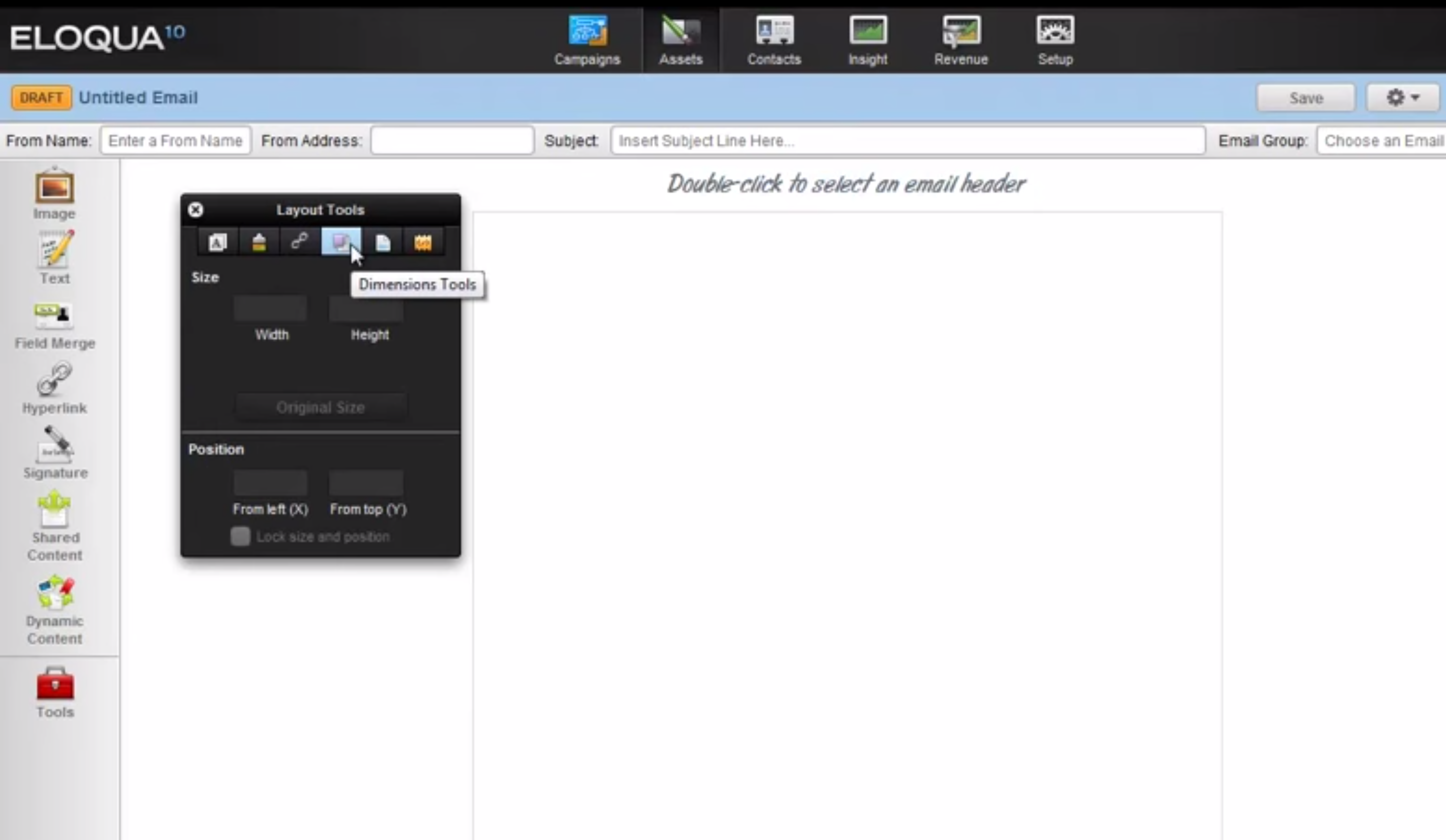Click the Width size field
Image resolution: width=1446 pixels, height=840 pixels.
(270, 309)
